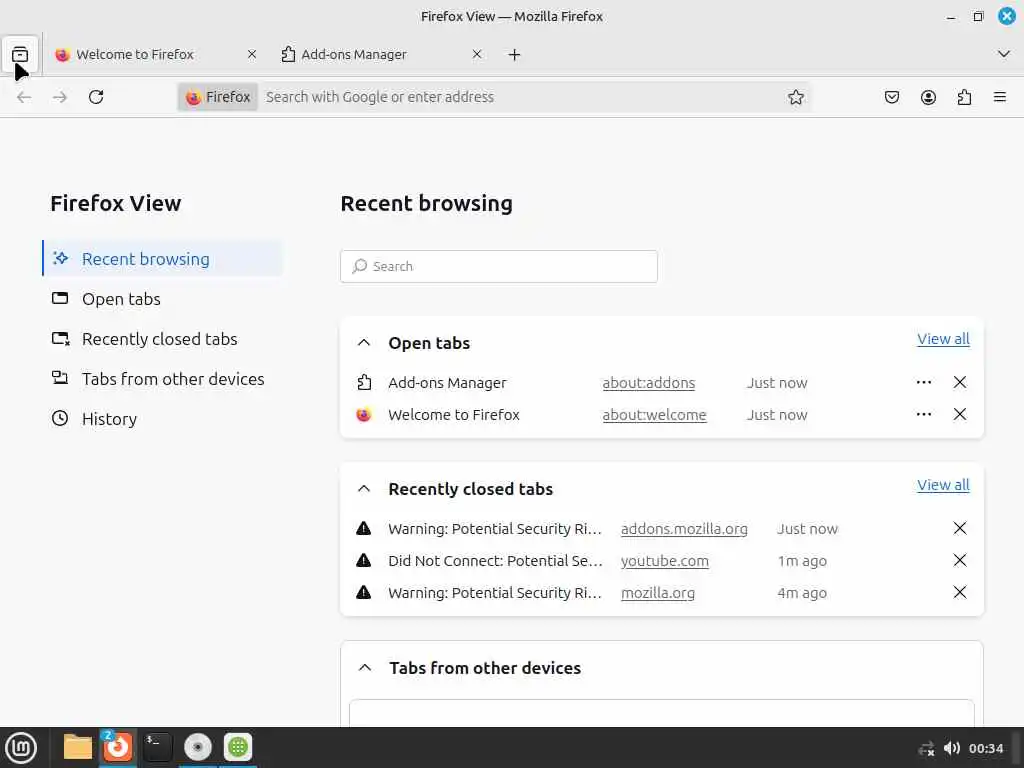Open a new tab with plus button
Image resolution: width=1024 pixels, height=768 pixels.
point(515,55)
